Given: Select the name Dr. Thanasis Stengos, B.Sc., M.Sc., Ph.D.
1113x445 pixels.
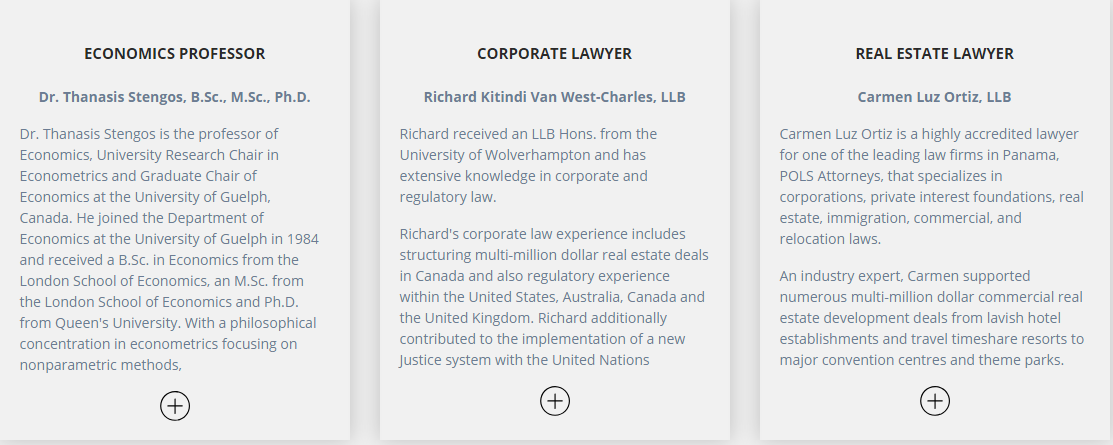Looking at the screenshot, I should (x=175, y=97).
